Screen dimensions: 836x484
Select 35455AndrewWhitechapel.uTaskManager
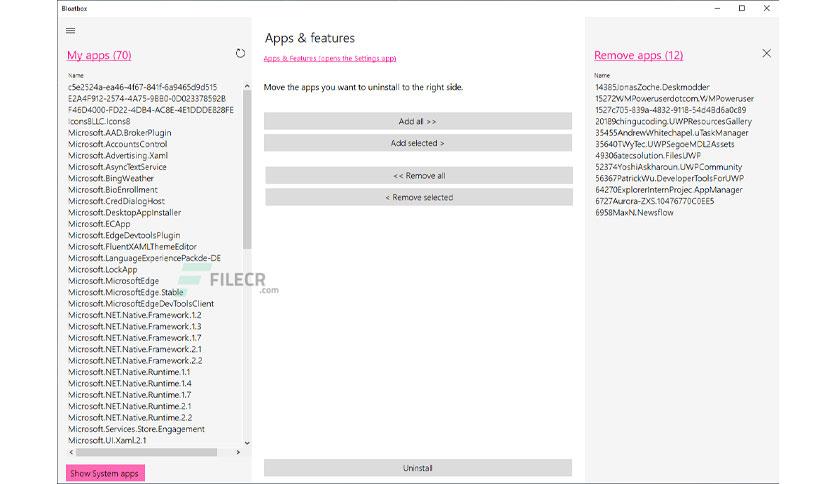click(672, 133)
